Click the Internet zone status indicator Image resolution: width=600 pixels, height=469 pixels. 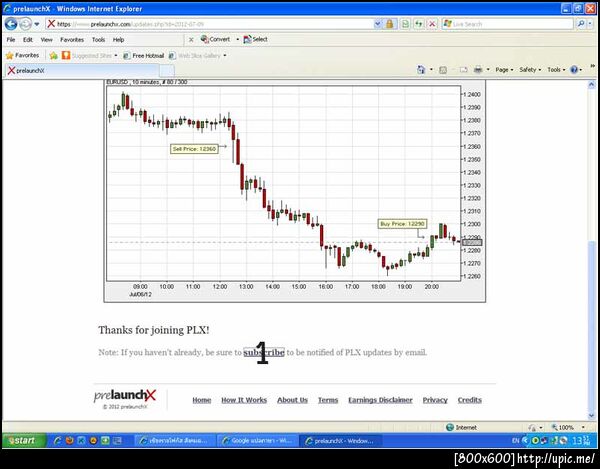click(x=461, y=427)
